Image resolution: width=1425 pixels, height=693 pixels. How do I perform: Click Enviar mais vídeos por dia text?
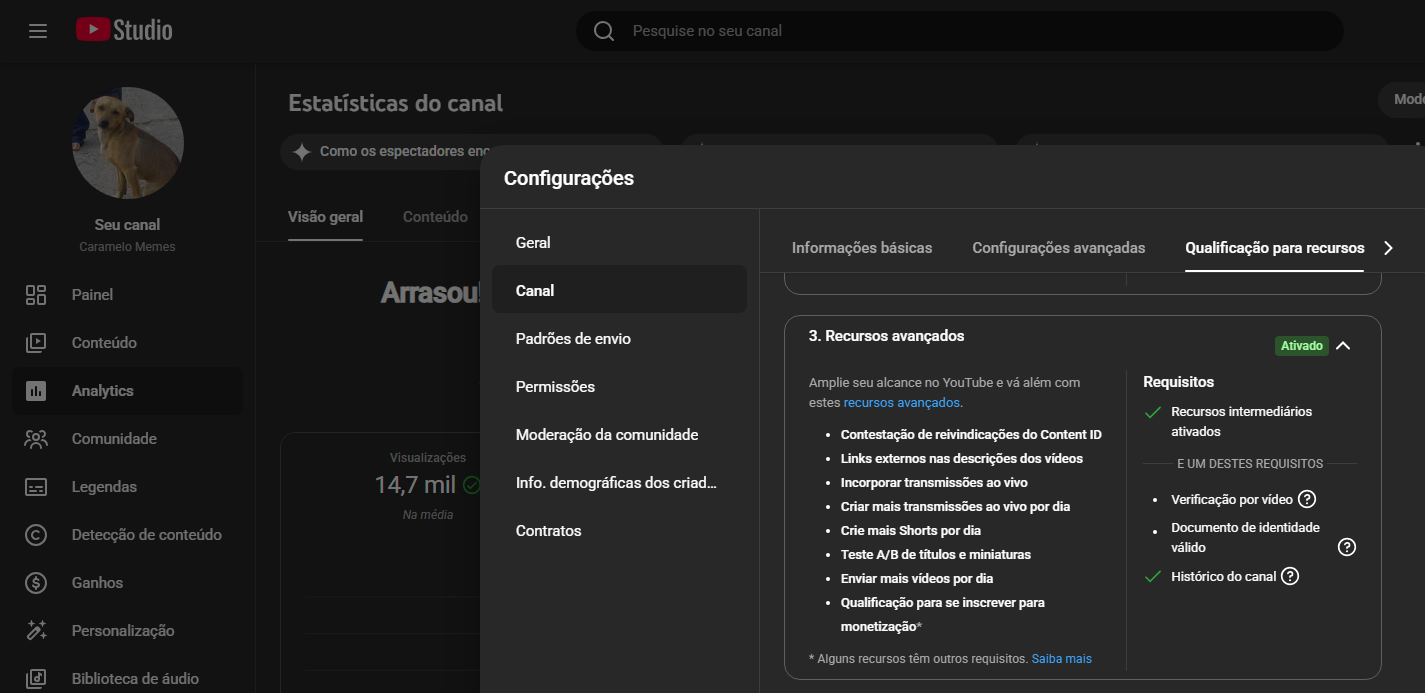[917, 579]
